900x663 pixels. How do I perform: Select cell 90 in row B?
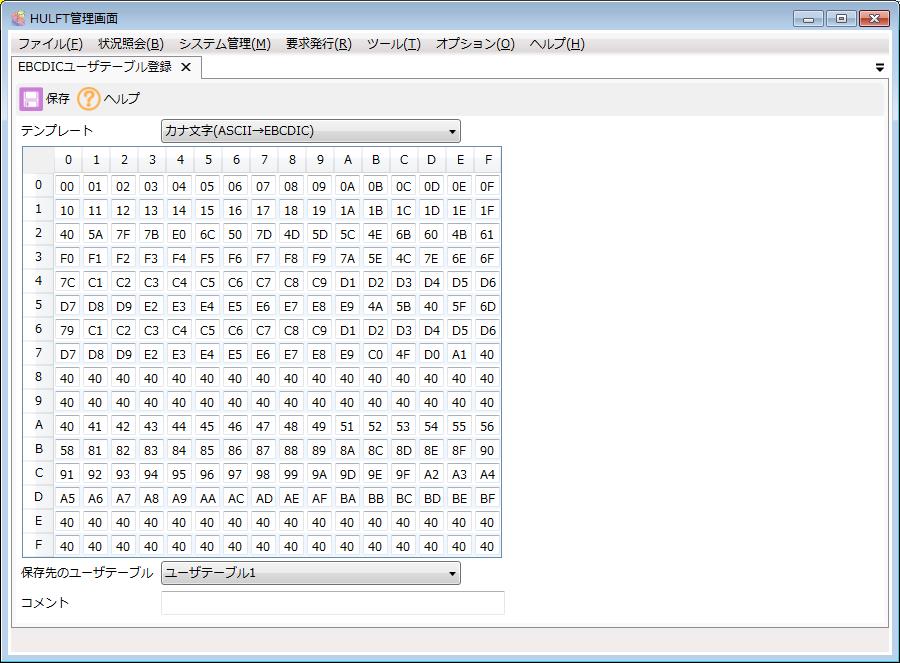[x=487, y=451]
